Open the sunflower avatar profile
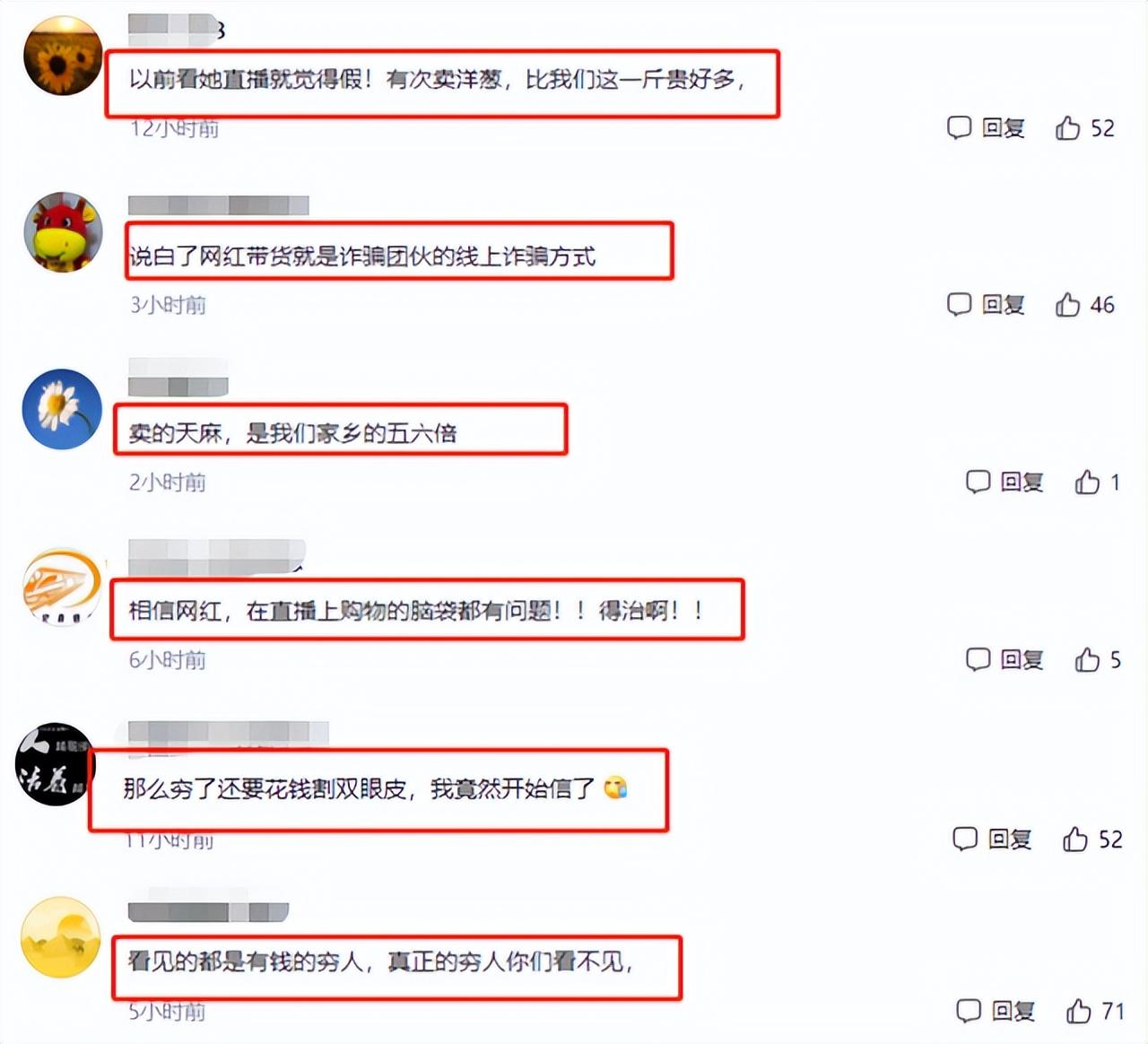Viewport: 1148px width, 1044px height. pos(63,56)
